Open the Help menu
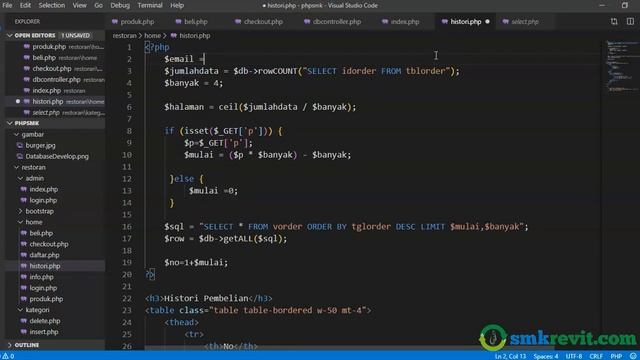 click(x=177, y=5)
